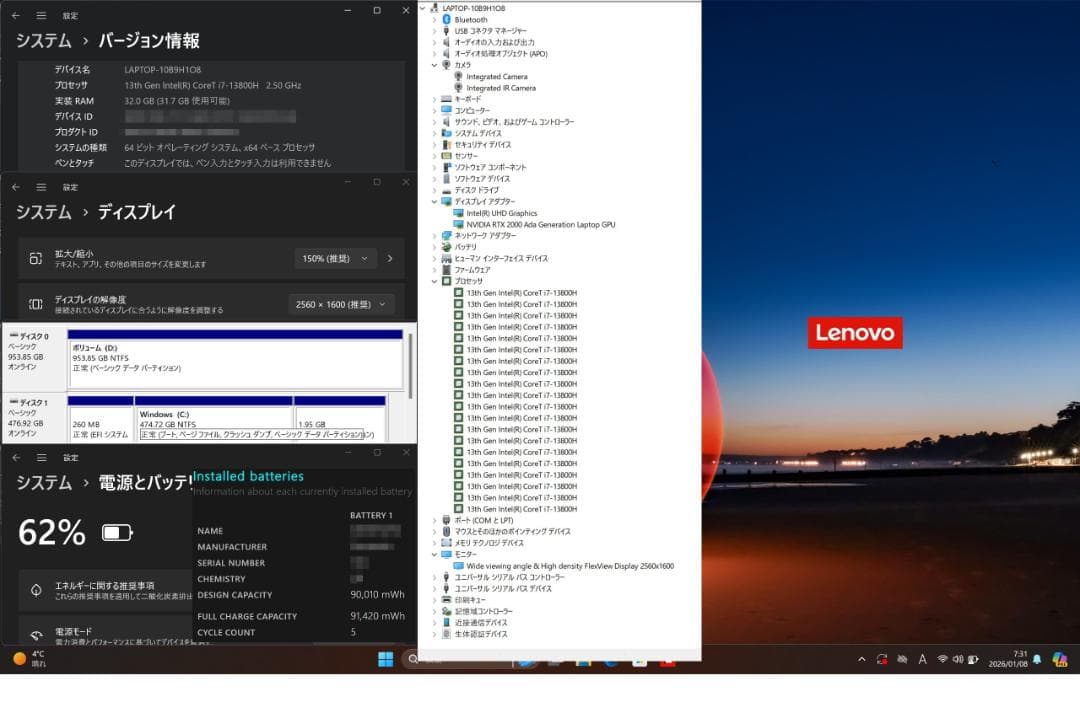Click the language indicator in the system tray
The width and height of the screenshot is (1080, 713).
click(923, 659)
